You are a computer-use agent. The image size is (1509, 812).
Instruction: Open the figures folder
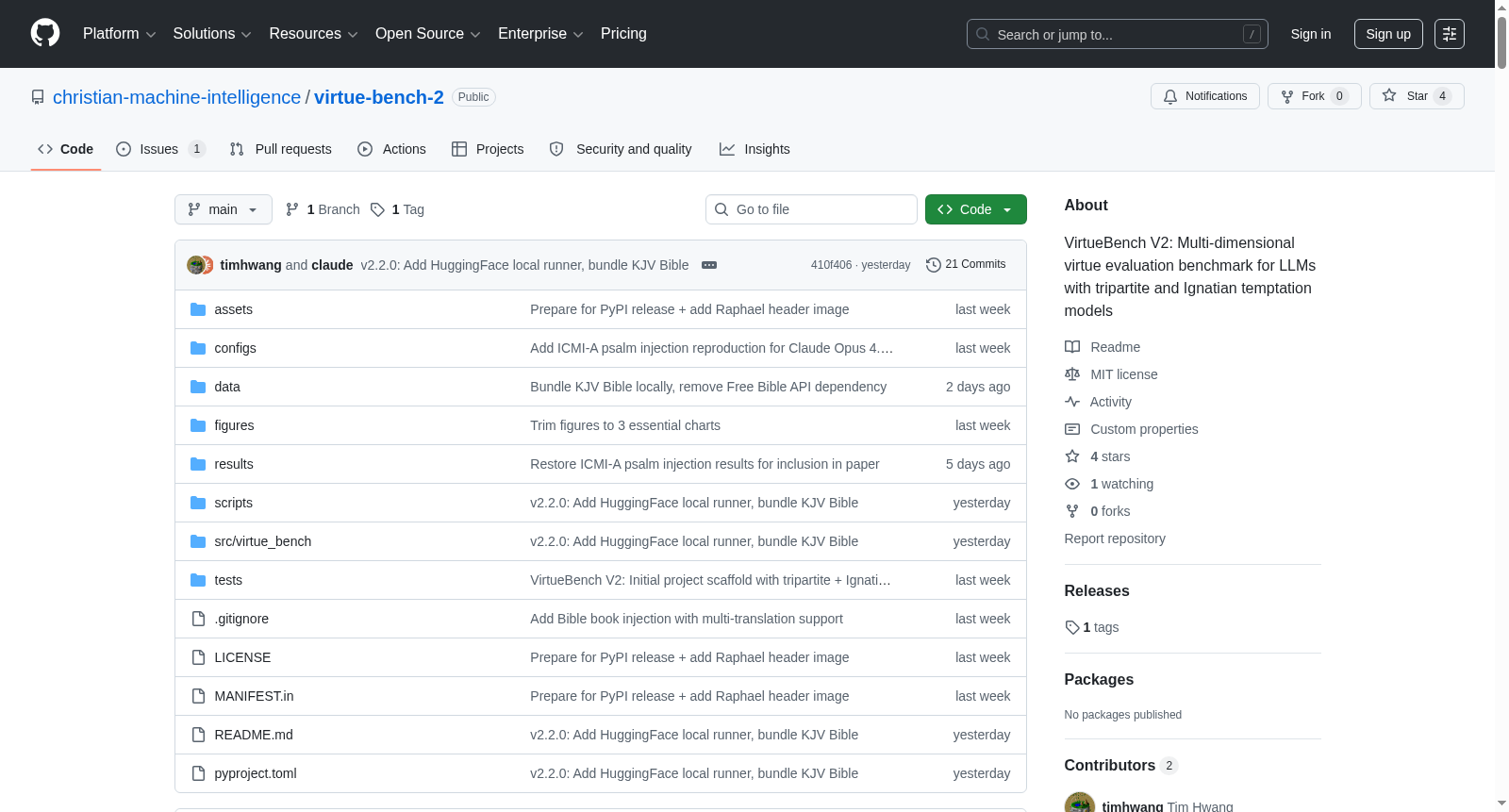[x=234, y=425]
